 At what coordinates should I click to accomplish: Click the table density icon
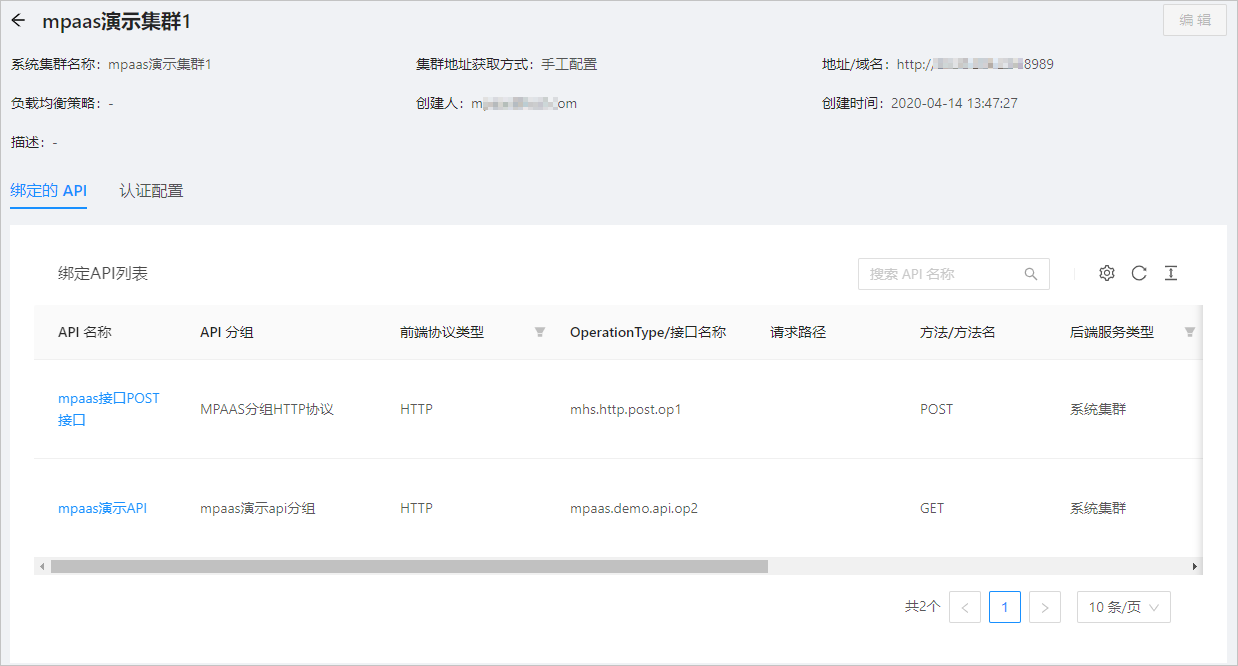pos(1171,273)
